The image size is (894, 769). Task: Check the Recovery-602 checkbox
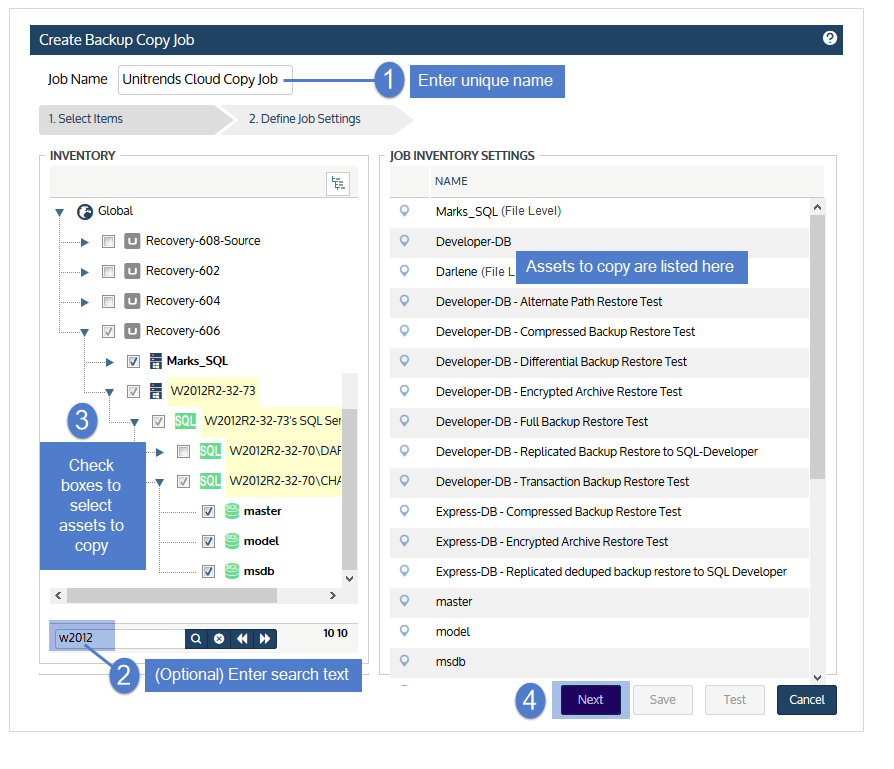point(108,271)
